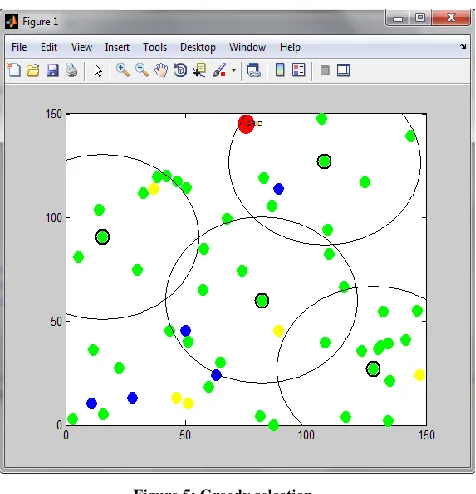Click the Link Plot toolbar icon

(254, 70)
